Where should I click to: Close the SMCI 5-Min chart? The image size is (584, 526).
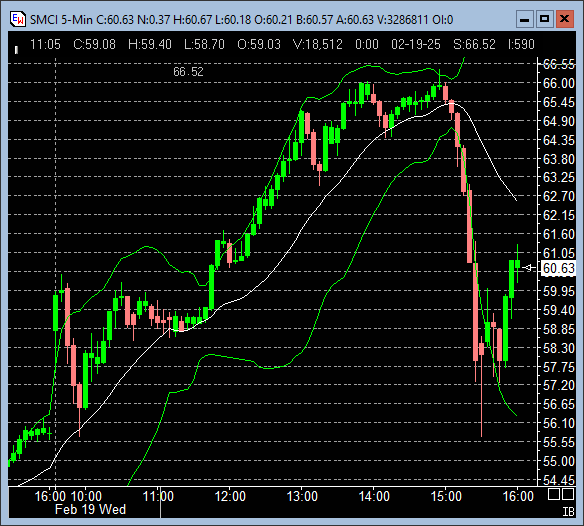565,19
